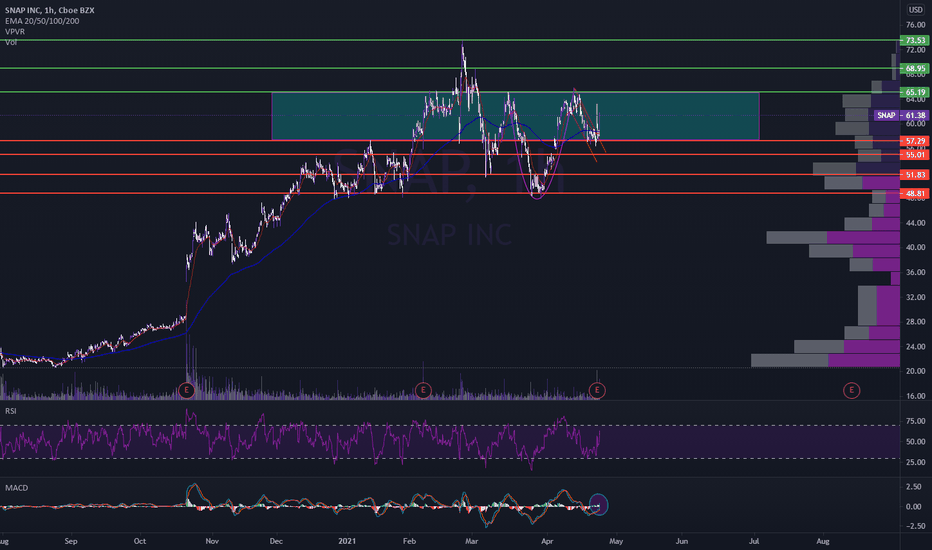
Task: Click the Feb label on time axis
Action: pos(409,541)
